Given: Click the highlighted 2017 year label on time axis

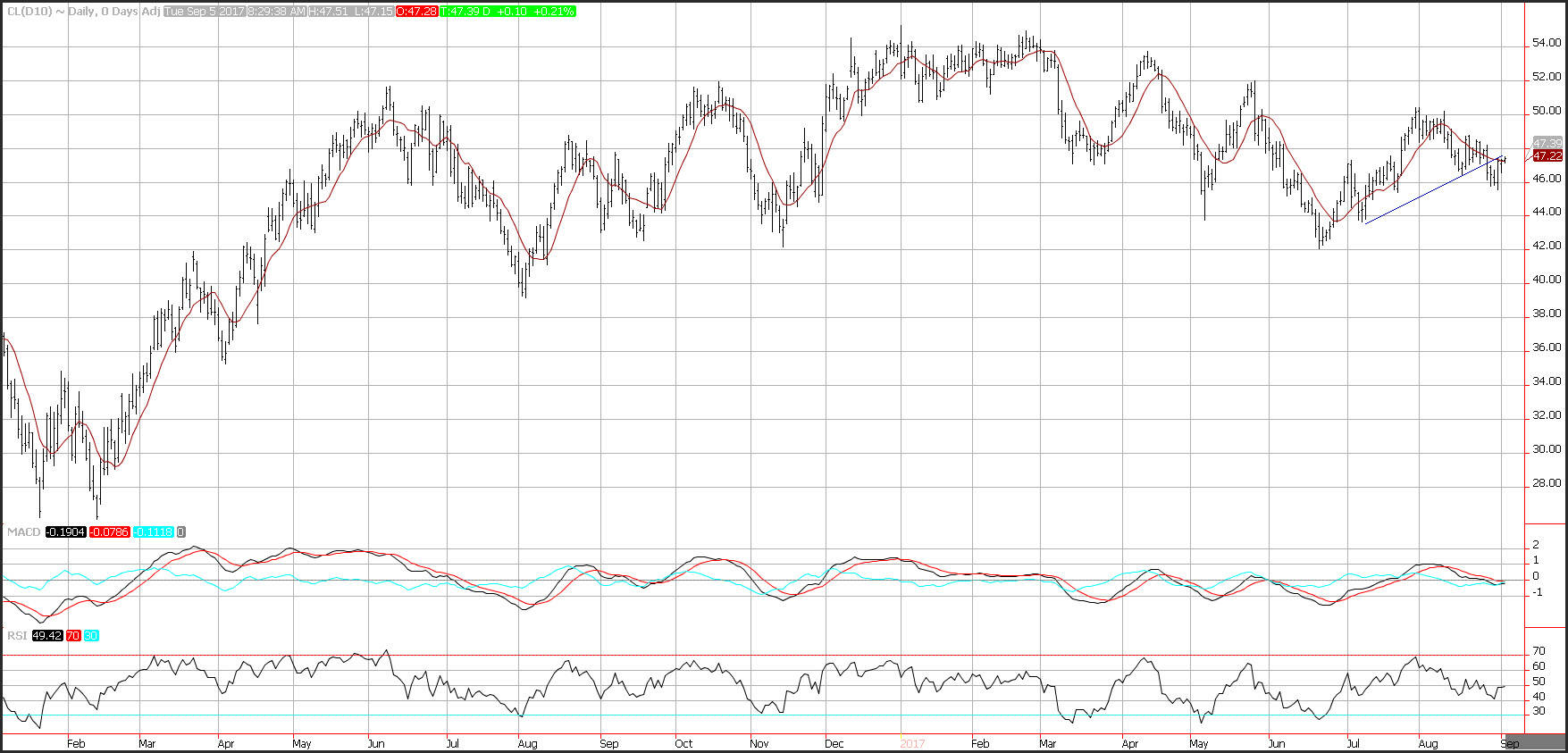Looking at the screenshot, I should 912,743.
